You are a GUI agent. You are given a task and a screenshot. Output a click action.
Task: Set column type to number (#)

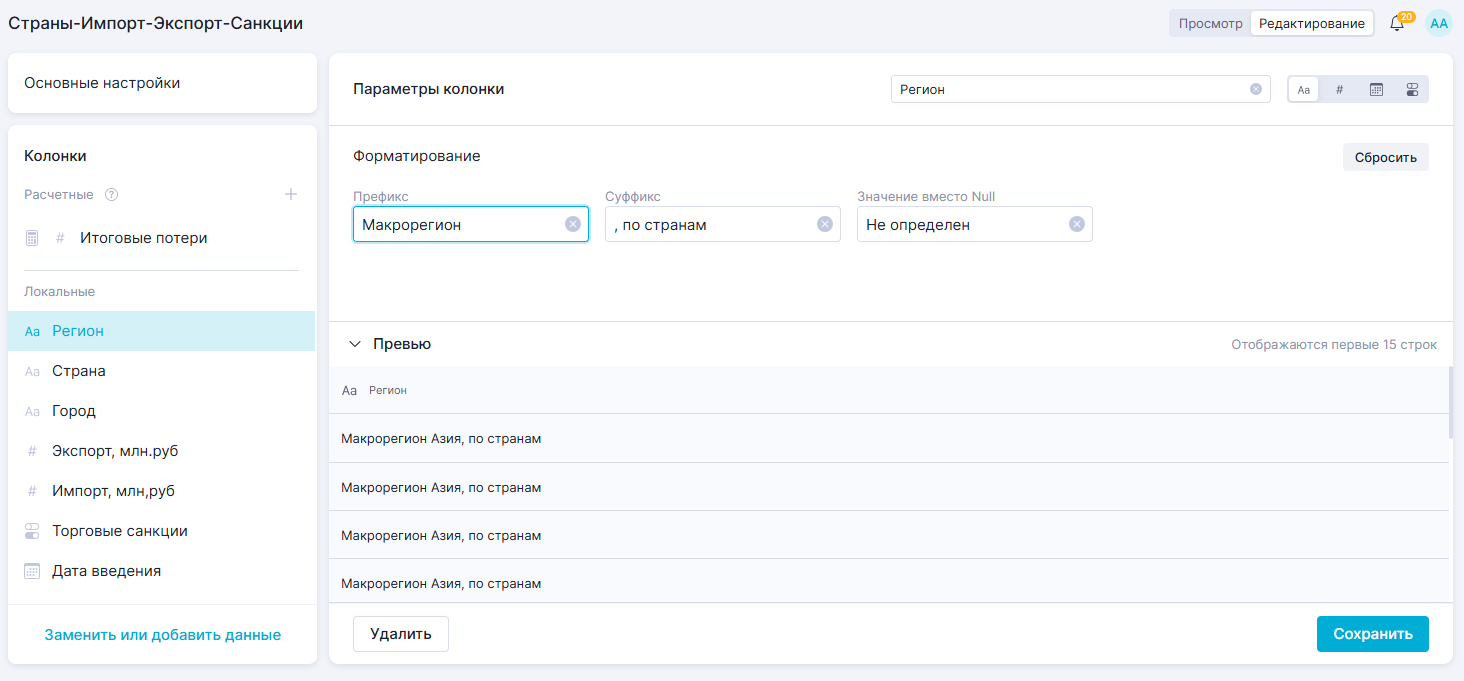[1340, 89]
